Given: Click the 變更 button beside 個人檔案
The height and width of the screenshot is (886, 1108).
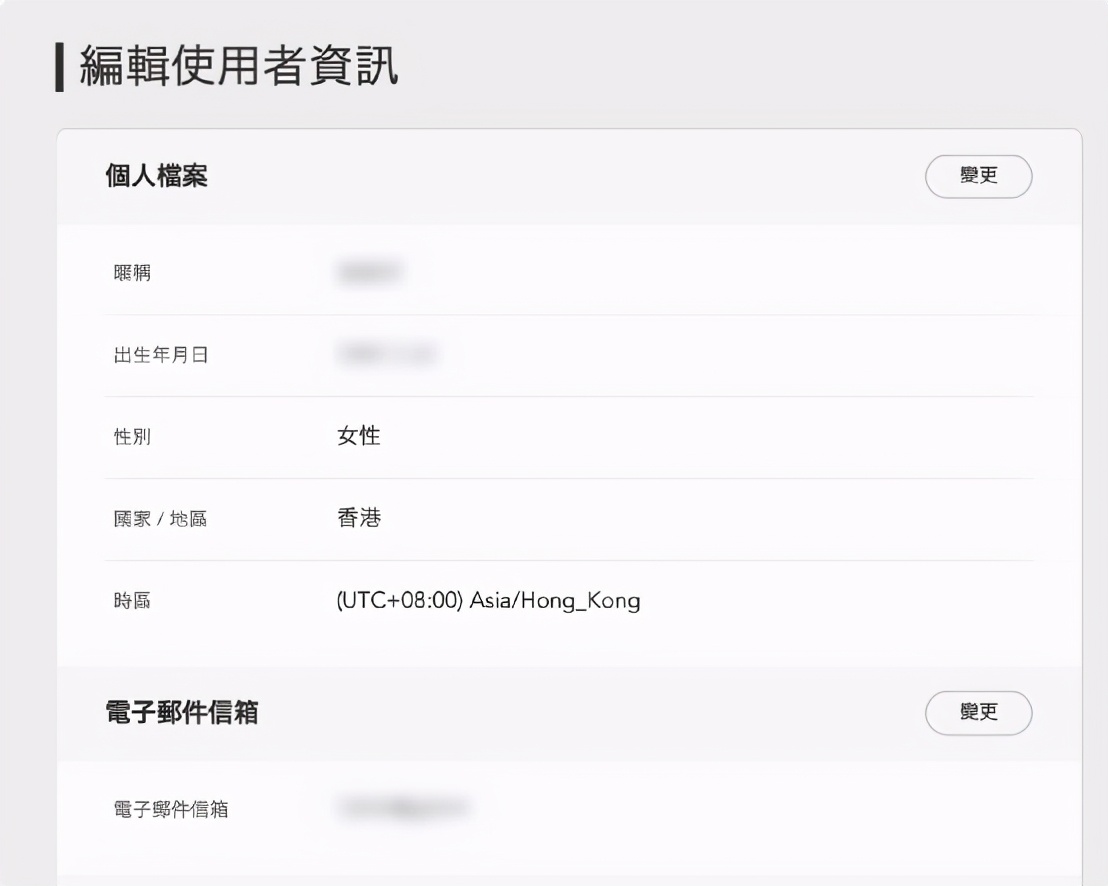Looking at the screenshot, I should click(x=978, y=176).
